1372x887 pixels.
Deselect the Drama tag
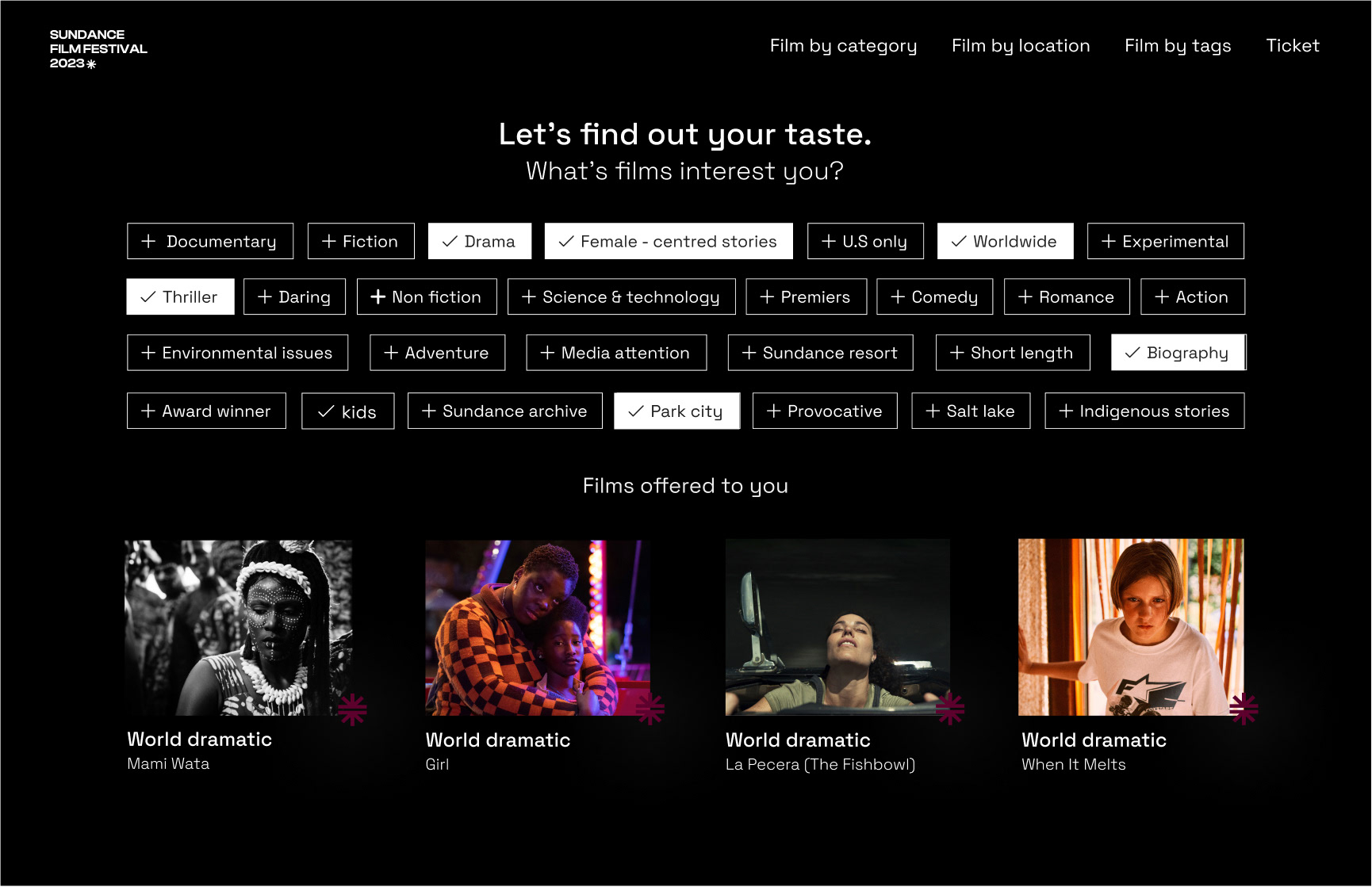480,241
